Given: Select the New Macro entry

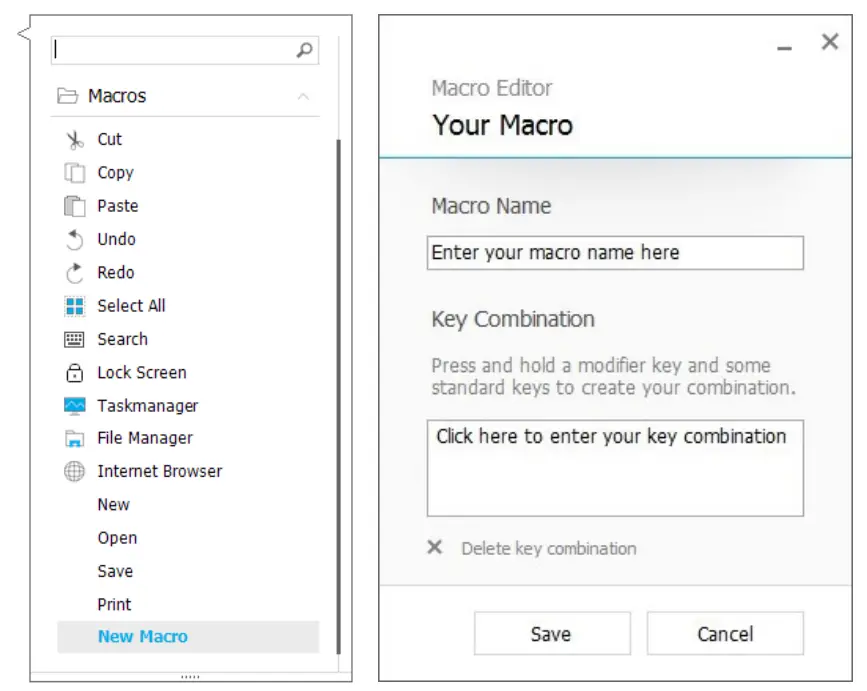Looking at the screenshot, I should coord(142,637).
